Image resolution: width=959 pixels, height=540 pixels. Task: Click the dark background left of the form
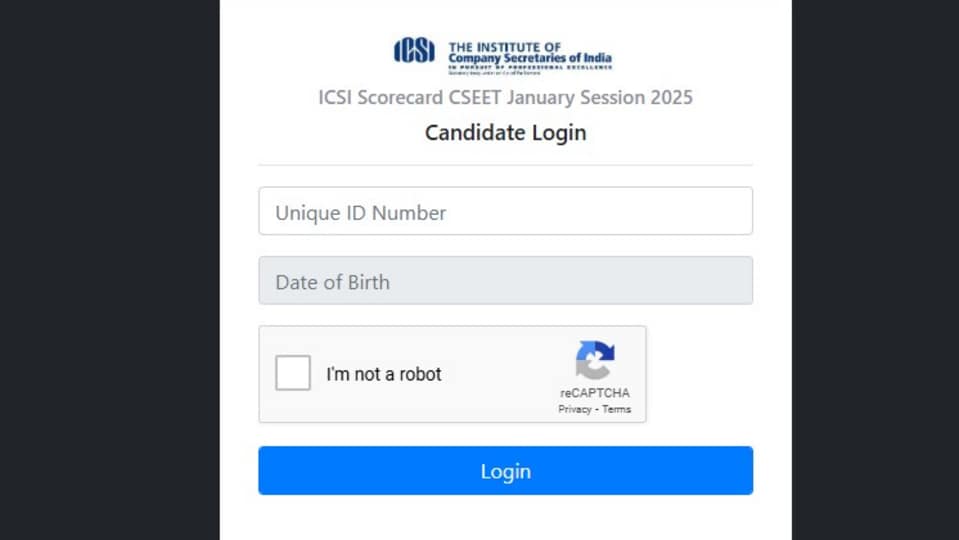(x=110, y=270)
